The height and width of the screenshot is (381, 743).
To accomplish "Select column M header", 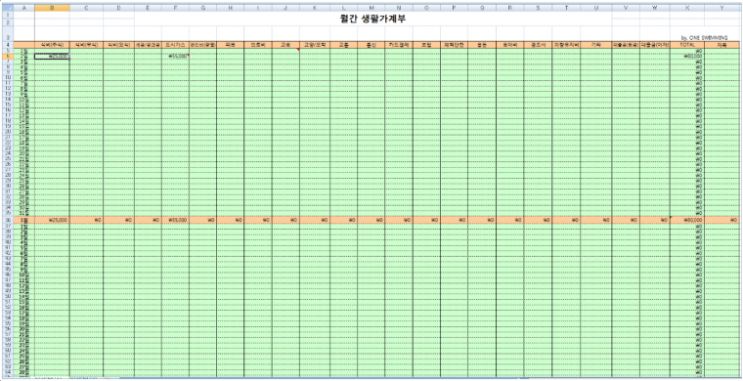I will (371, 8).
